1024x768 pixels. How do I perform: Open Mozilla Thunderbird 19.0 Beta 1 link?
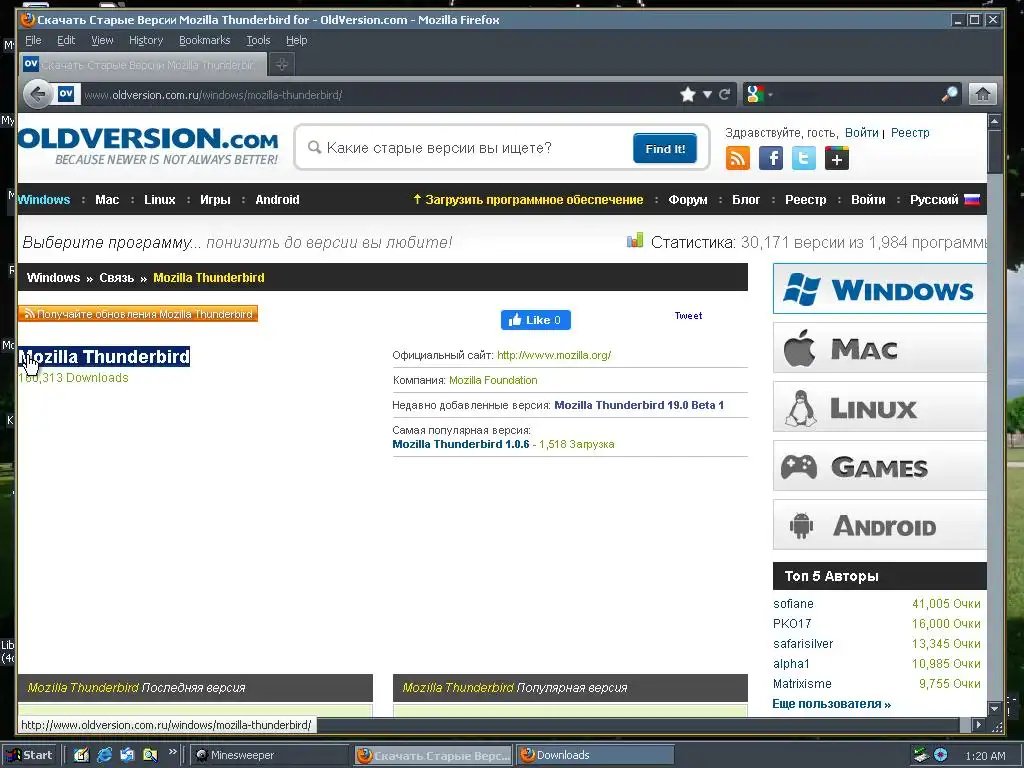(639, 405)
